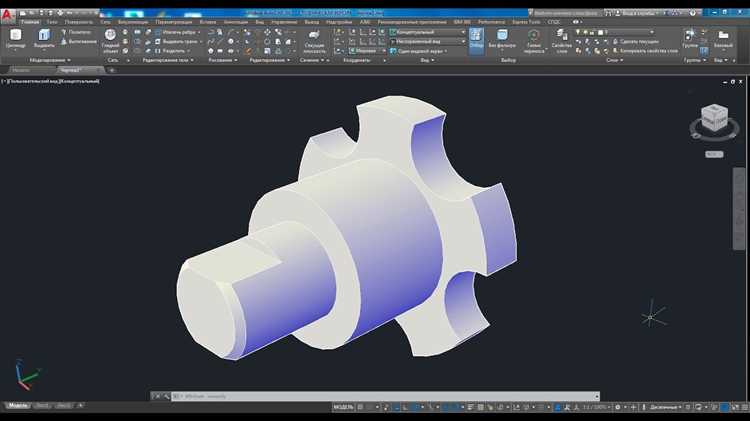Click Extract Edges (Извлечь ребра) tool
The width and height of the screenshot is (750, 421).
pos(177,32)
